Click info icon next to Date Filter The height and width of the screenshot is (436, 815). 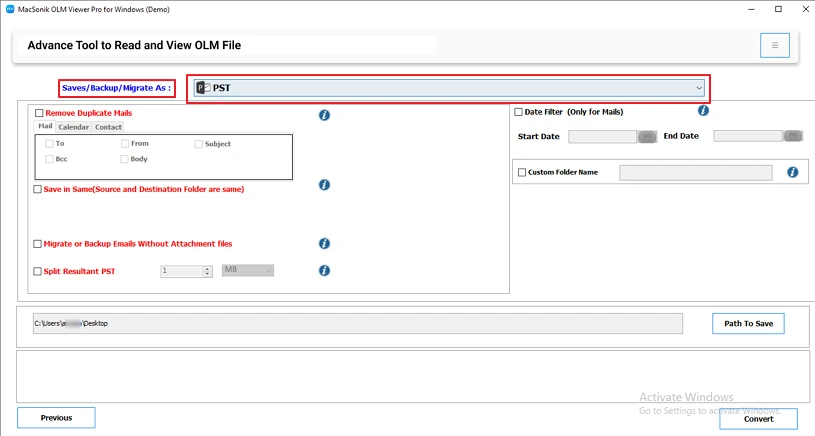703,110
